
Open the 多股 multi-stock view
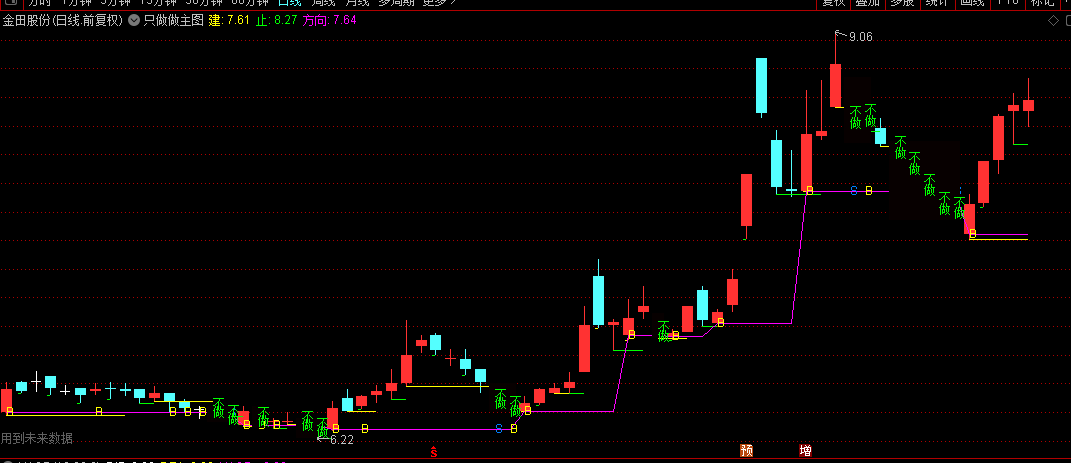click(902, 3)
